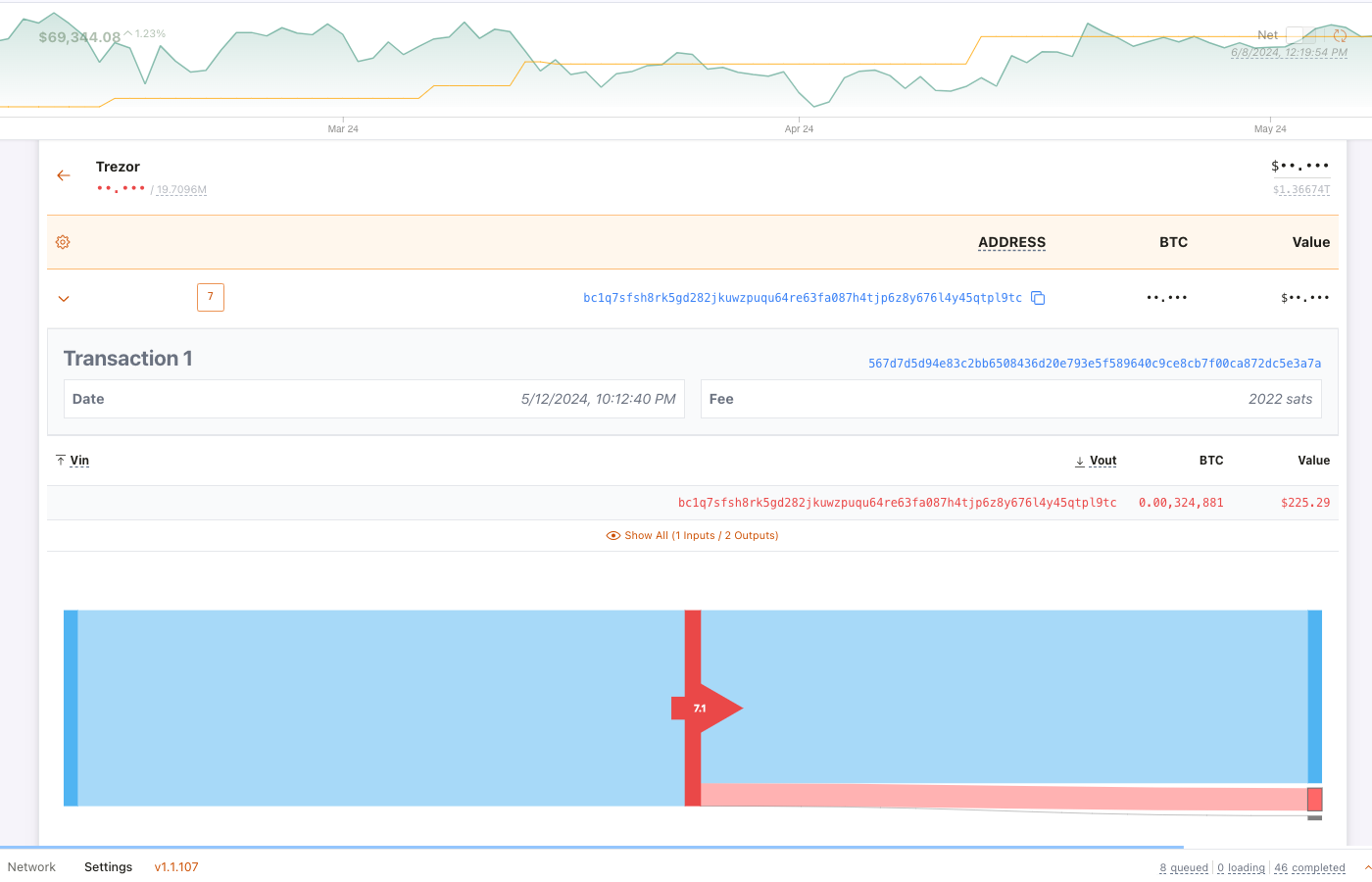Viewport: 1372px width, 882px height.
Task: Click the refresh icon near the Net chart
Action: point(1341,34)
